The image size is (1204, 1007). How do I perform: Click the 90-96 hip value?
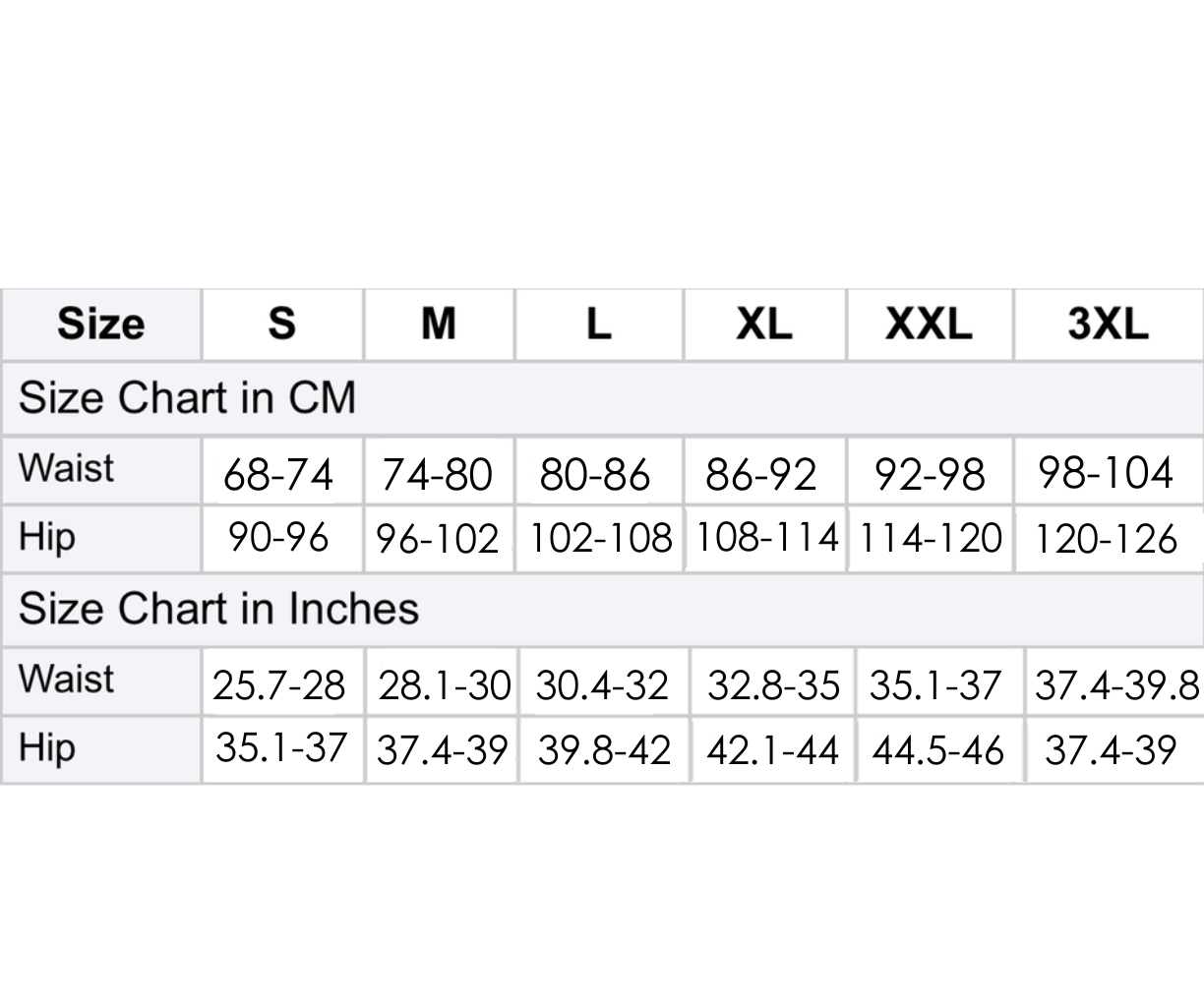pos(279,538)
